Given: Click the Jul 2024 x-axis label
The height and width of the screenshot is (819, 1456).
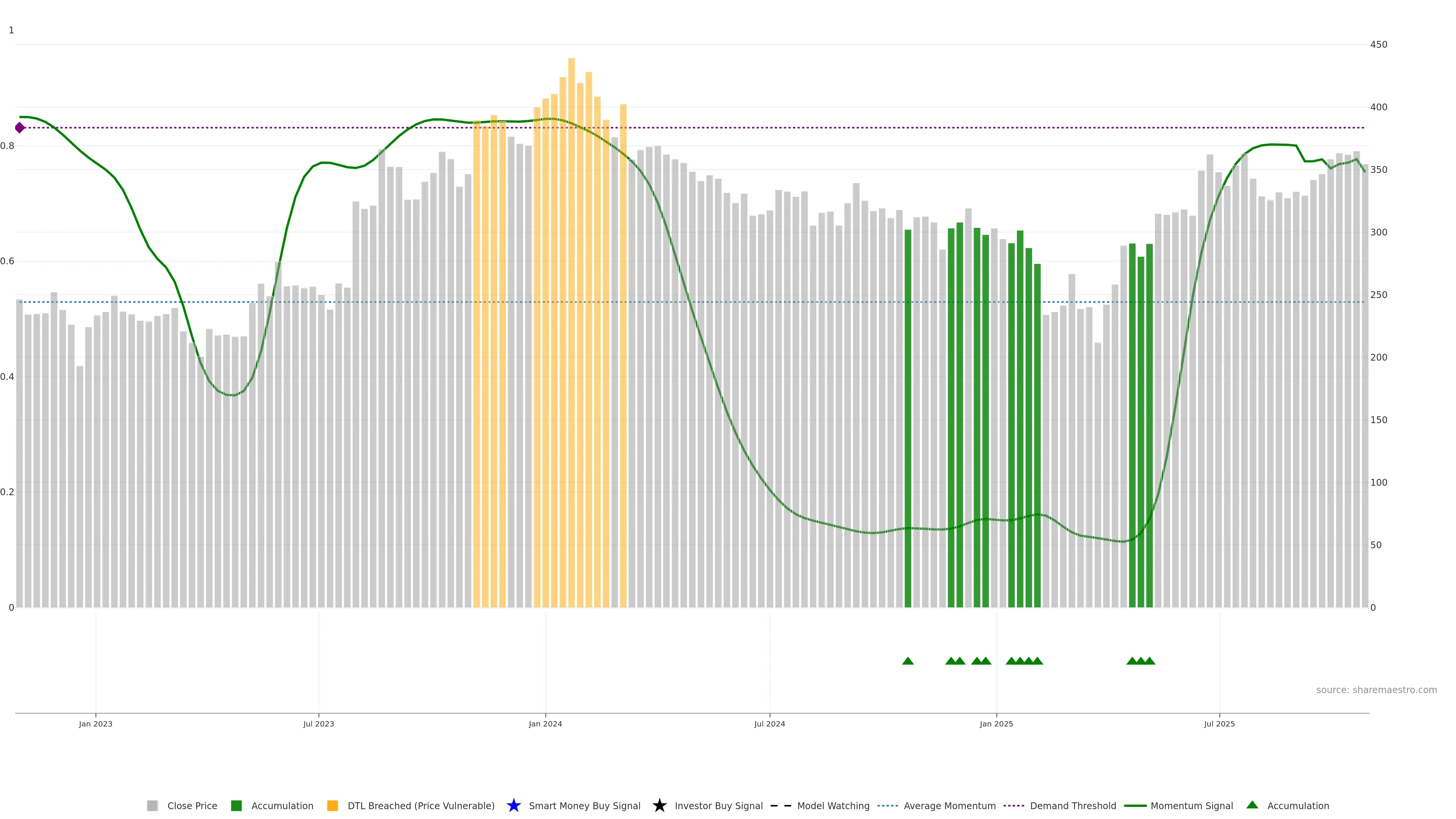Looking at the screenshot, I should (x=769, y=724).
